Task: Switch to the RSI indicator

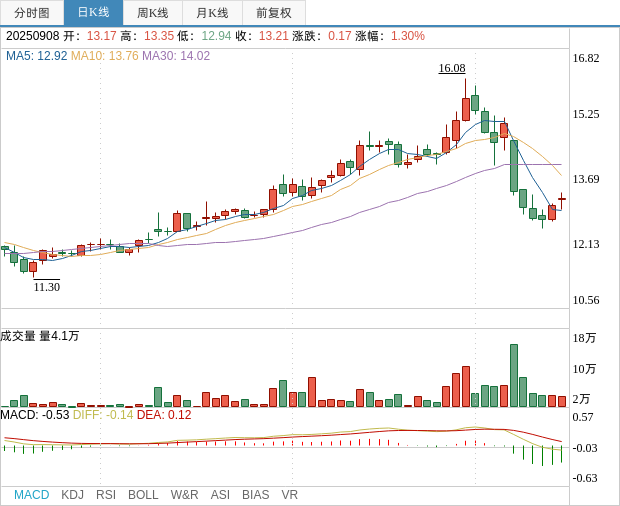Action: [x=106, y=495]
